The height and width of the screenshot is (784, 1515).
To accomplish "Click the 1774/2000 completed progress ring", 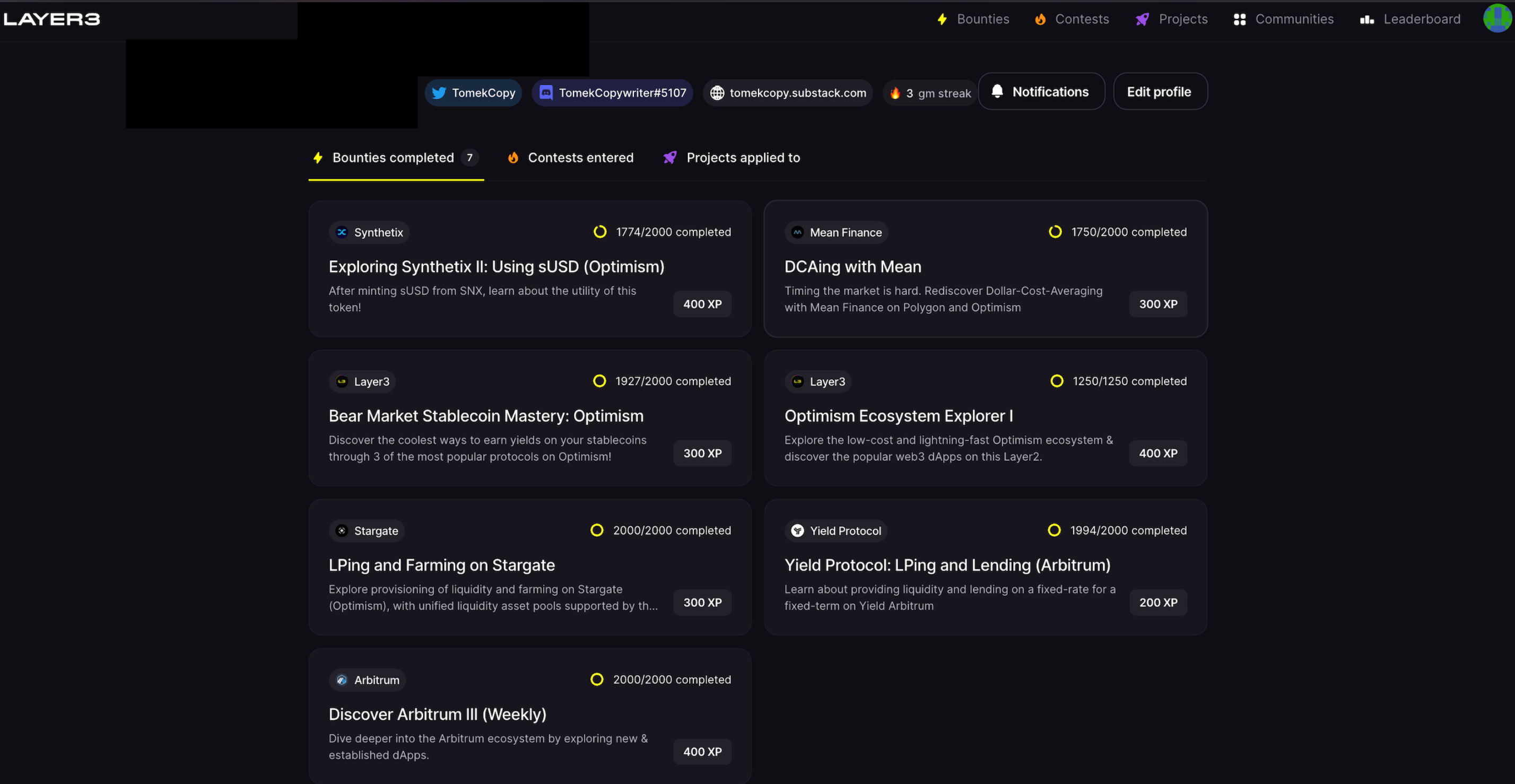I will coord(600,232).
